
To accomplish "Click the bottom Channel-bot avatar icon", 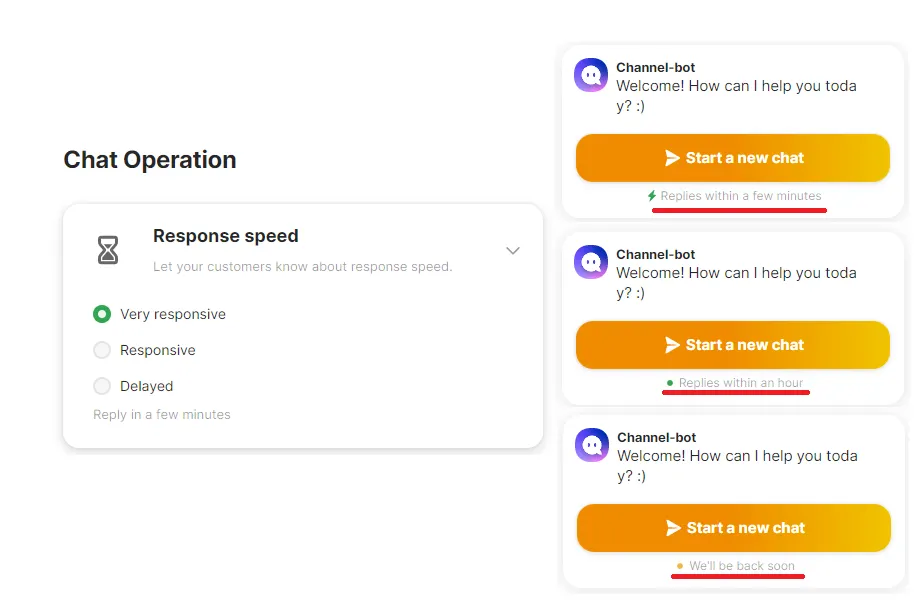I will pos(592,445).
